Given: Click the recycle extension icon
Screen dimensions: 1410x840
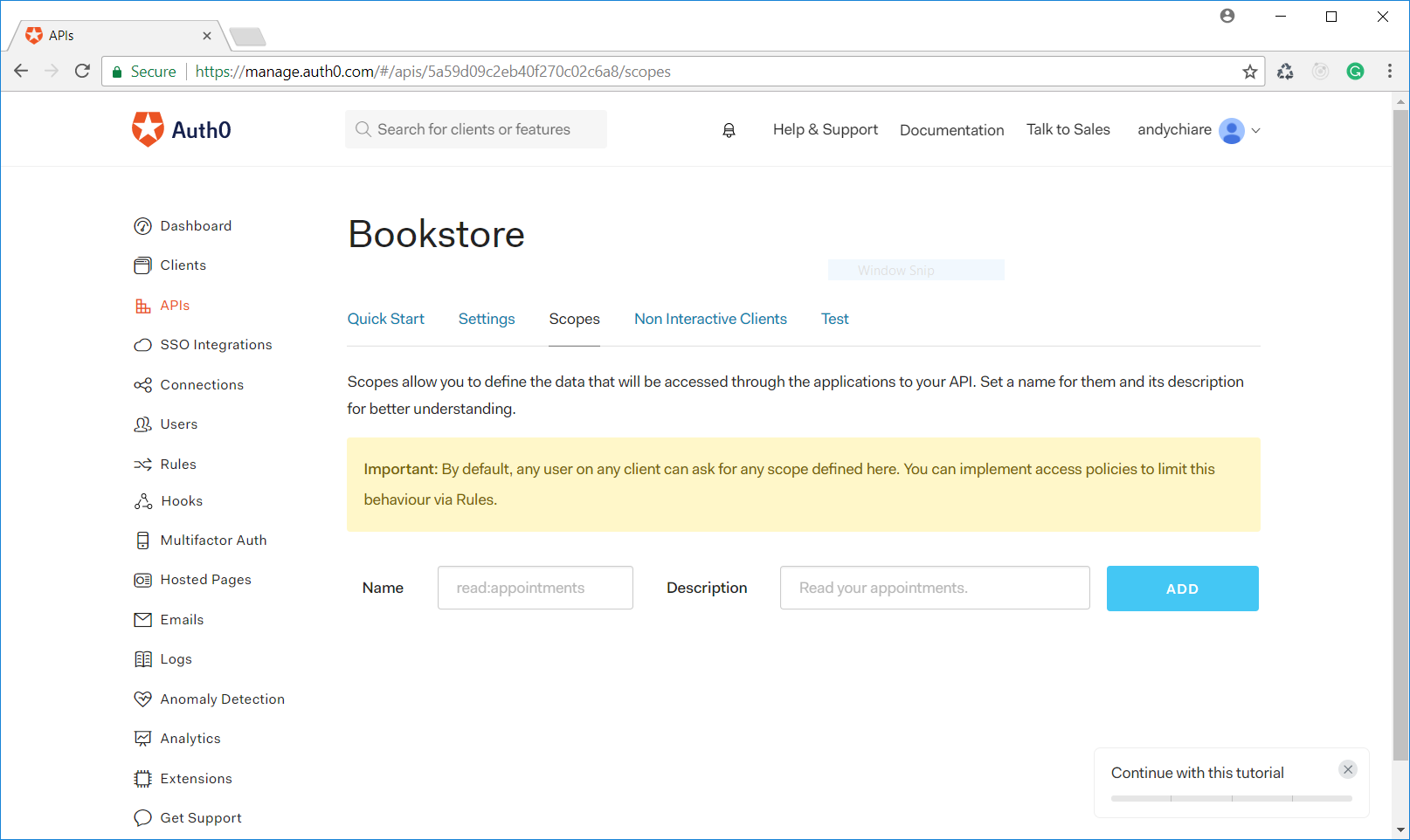Looking at the screenshot, I should coord(1285,72).
